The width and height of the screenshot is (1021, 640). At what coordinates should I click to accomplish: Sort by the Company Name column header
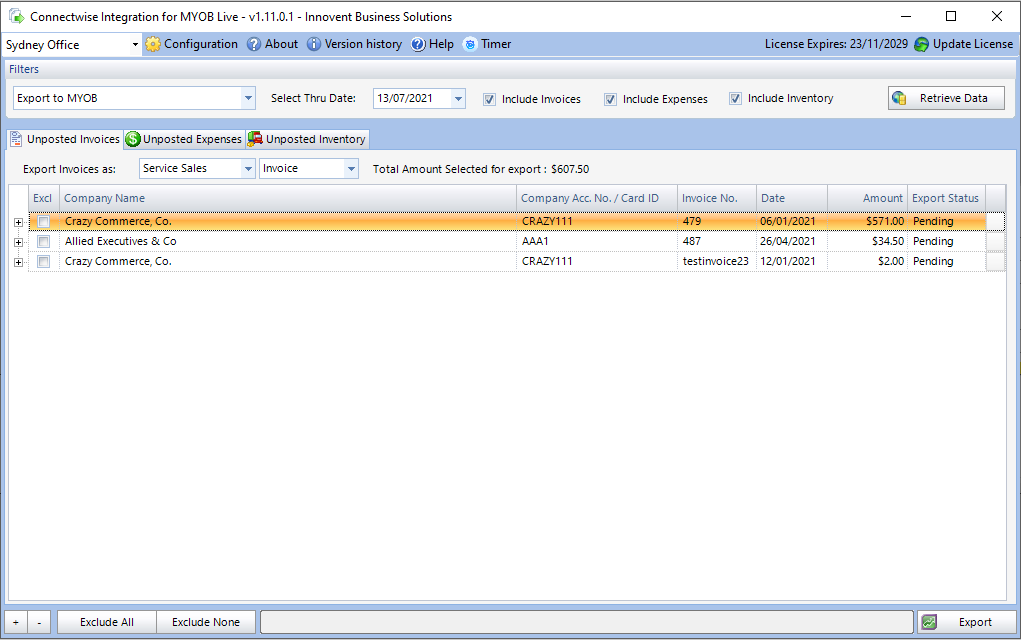[288, 199]
